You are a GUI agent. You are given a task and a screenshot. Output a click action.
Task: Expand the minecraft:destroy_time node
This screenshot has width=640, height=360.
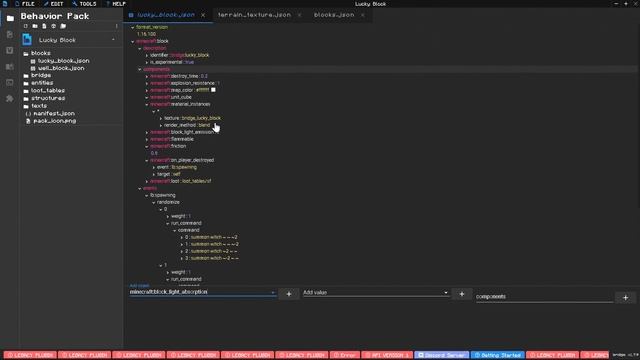click(x=147, y=76)
